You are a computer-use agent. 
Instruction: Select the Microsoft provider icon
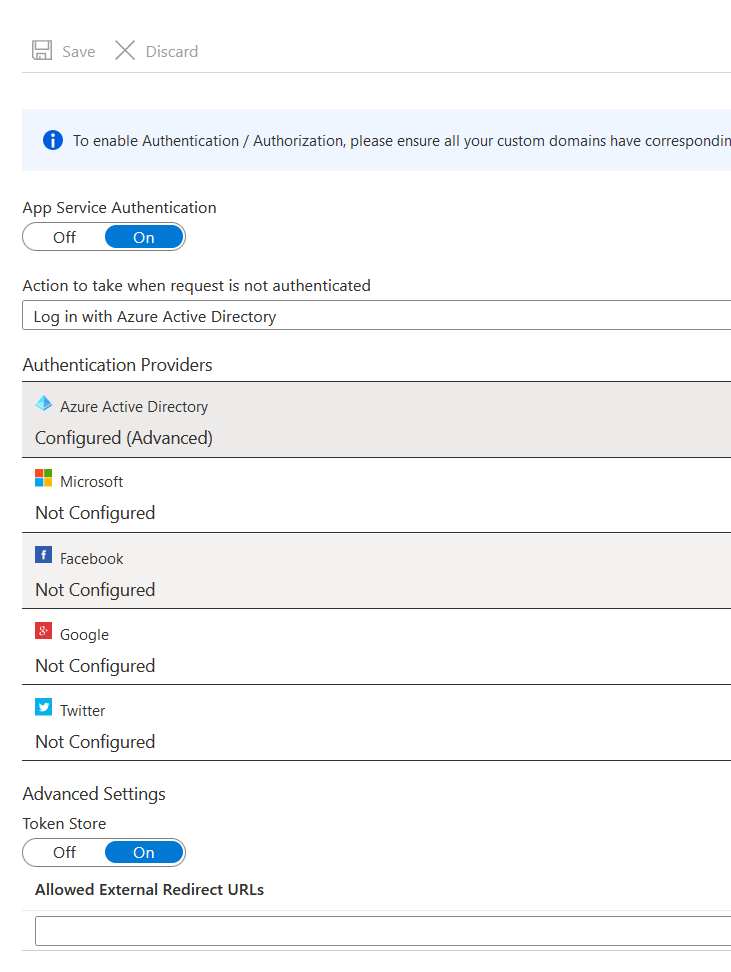[44, 479]
